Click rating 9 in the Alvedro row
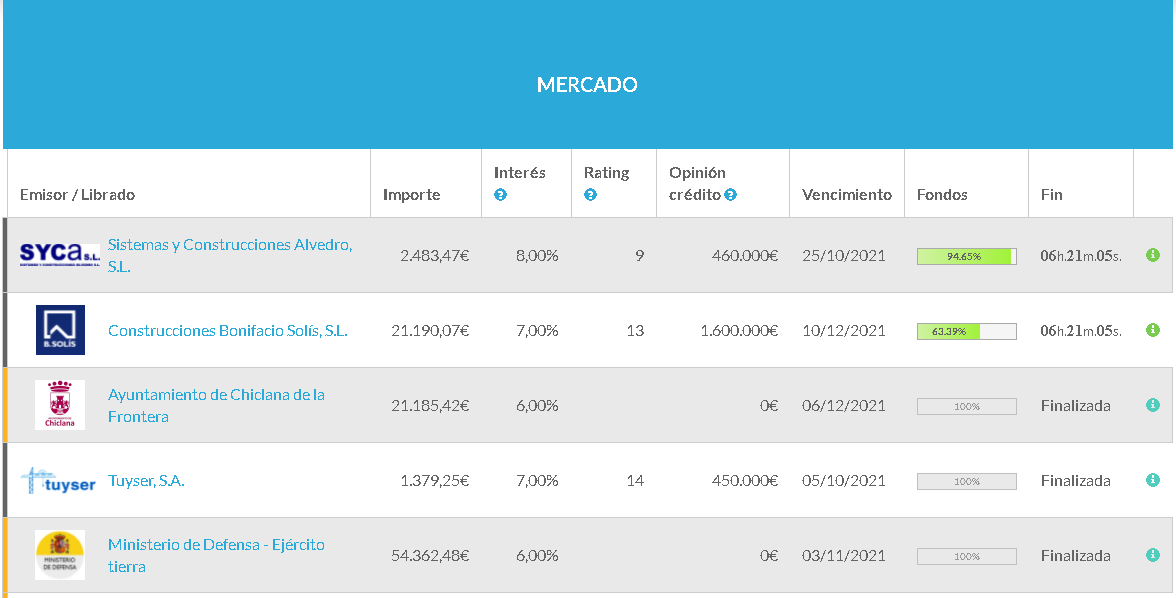Viewport: 1176px width, 598px height. pyautogui.click(x=640, y=256)
